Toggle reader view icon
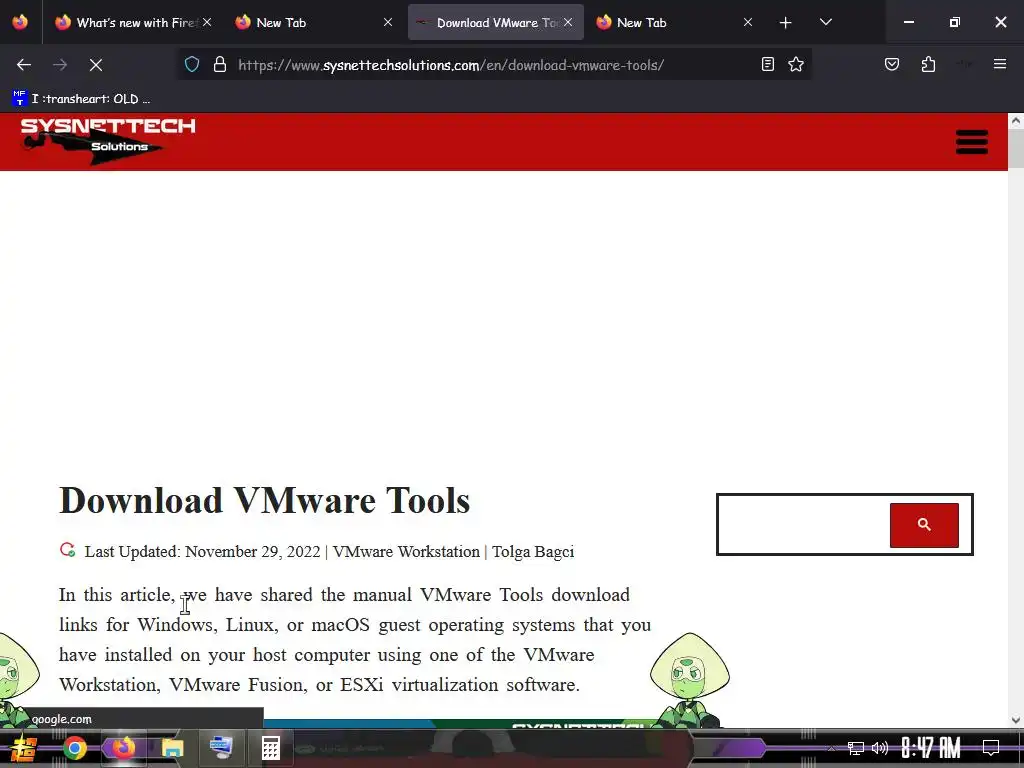 click(x=767, y=65)
